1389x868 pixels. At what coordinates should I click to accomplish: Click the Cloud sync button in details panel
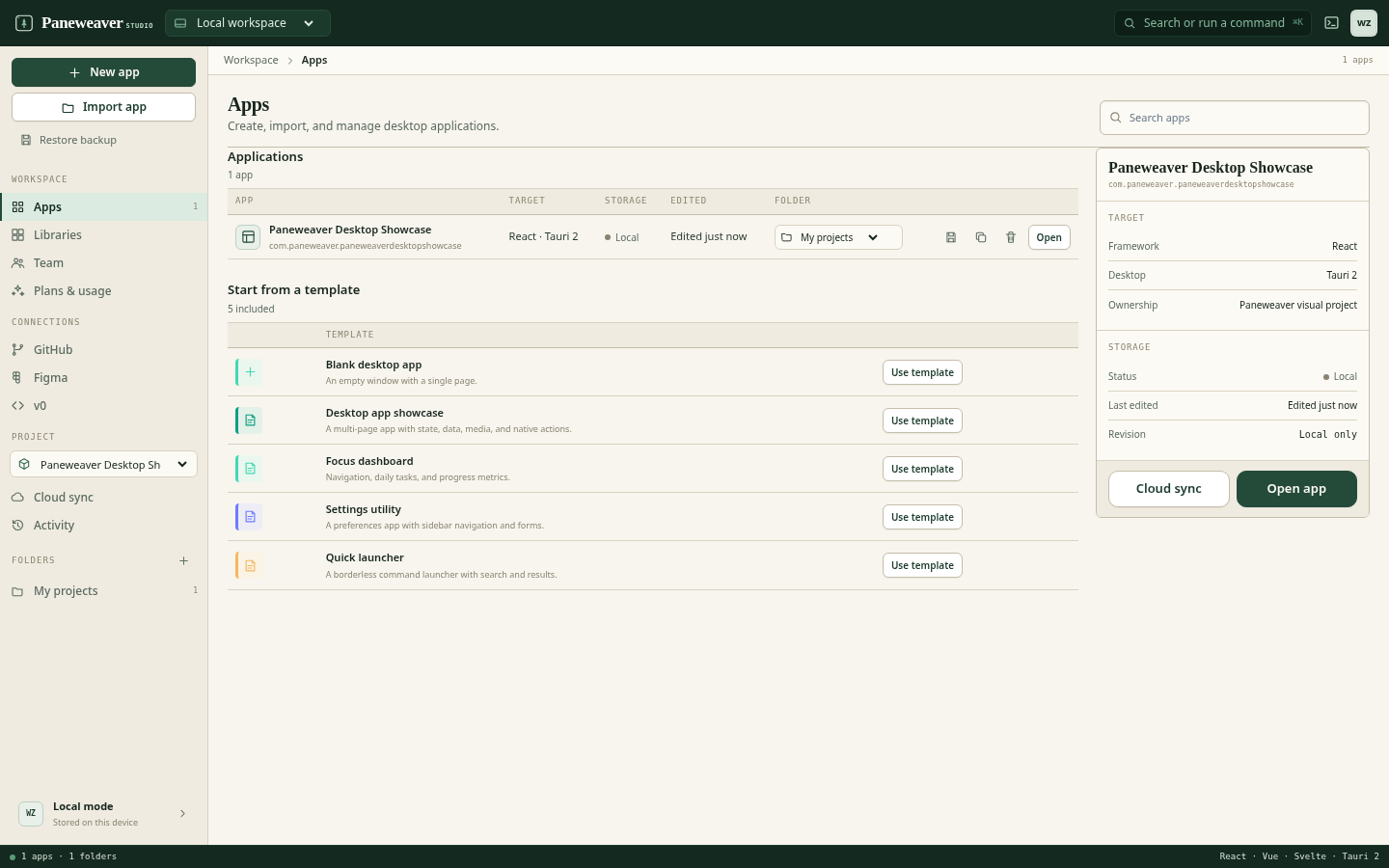tap(1169, 489)
